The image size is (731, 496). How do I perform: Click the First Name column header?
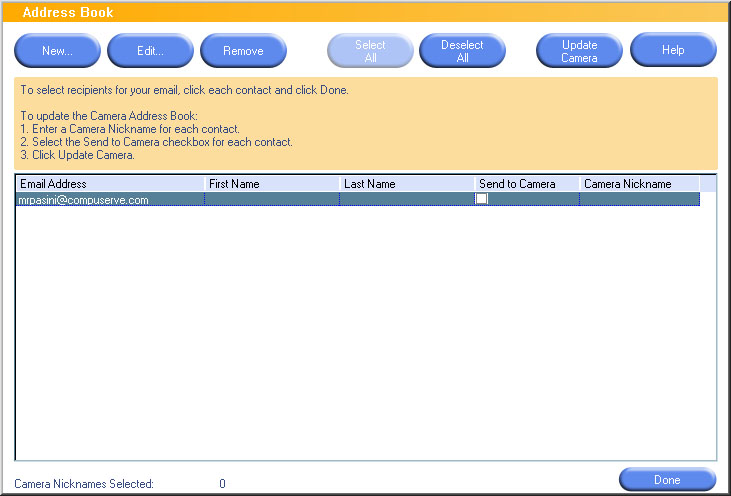271,184
